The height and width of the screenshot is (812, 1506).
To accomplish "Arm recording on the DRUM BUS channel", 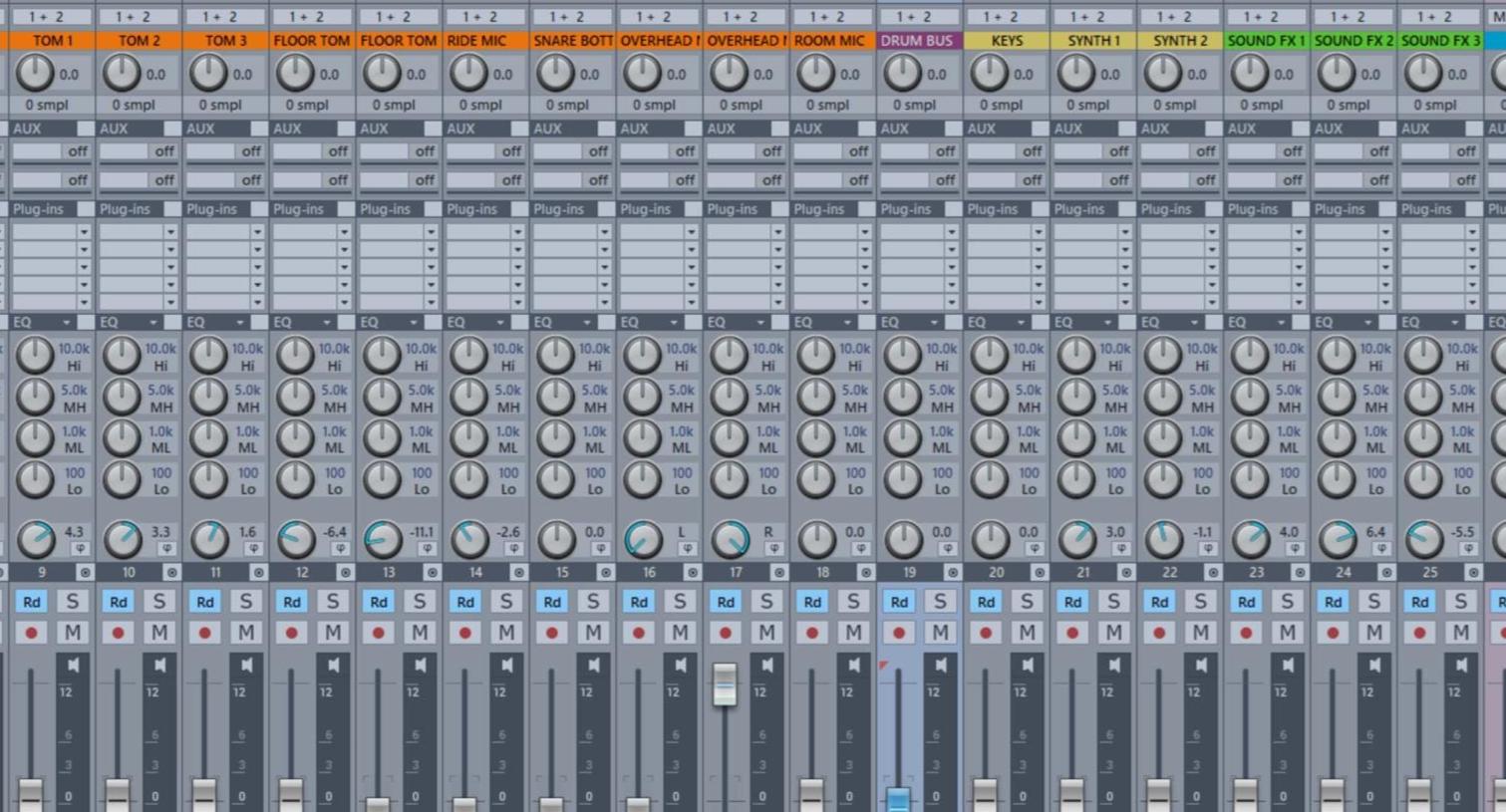I will click(899, 633).
